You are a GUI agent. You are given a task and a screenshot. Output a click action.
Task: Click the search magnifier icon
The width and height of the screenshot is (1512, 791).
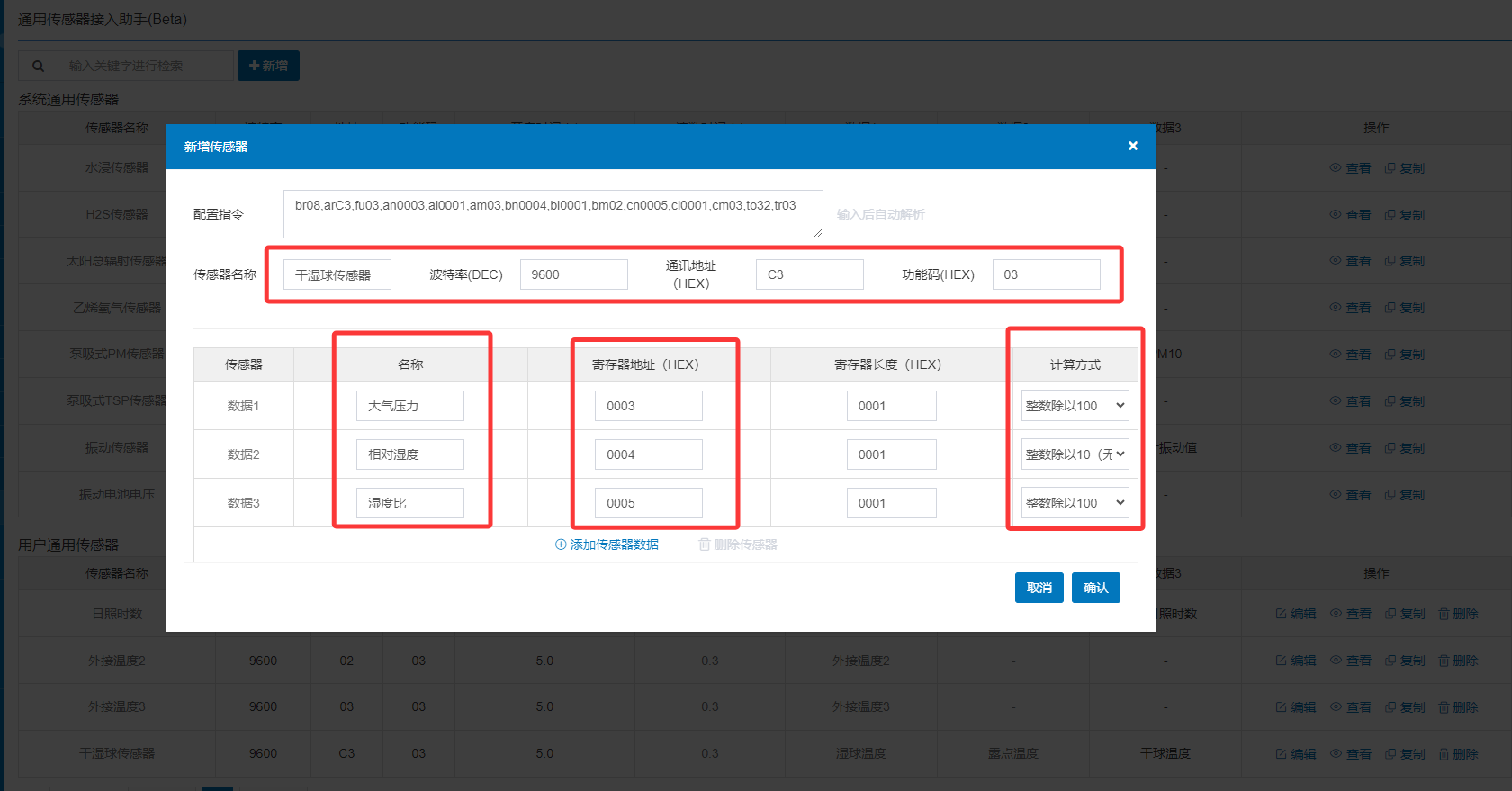coord(38,66)
